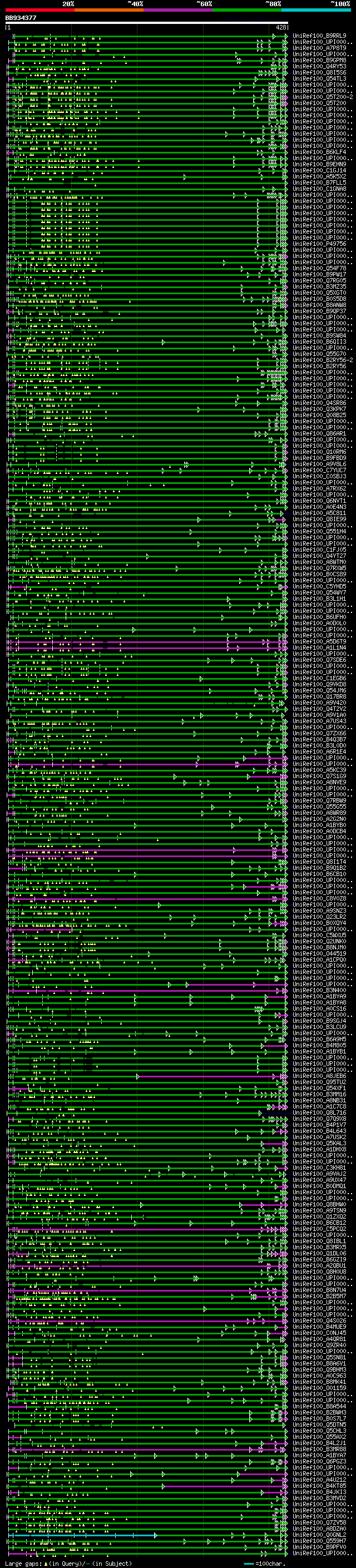Open the UniRef100_A0DCB4 label
Viewport: 356px width, 1568px height.
(x=319, y=831)
